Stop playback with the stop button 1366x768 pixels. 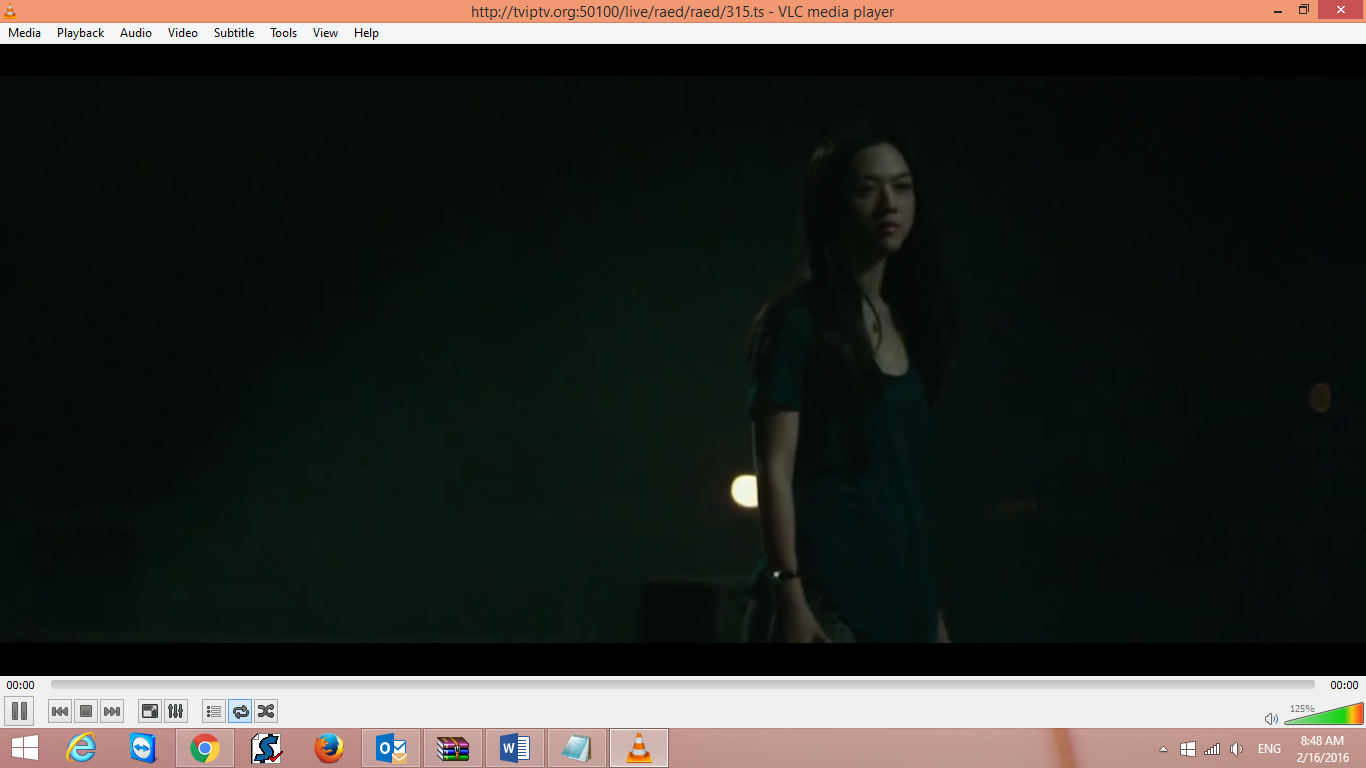click(x=86, y=711)
